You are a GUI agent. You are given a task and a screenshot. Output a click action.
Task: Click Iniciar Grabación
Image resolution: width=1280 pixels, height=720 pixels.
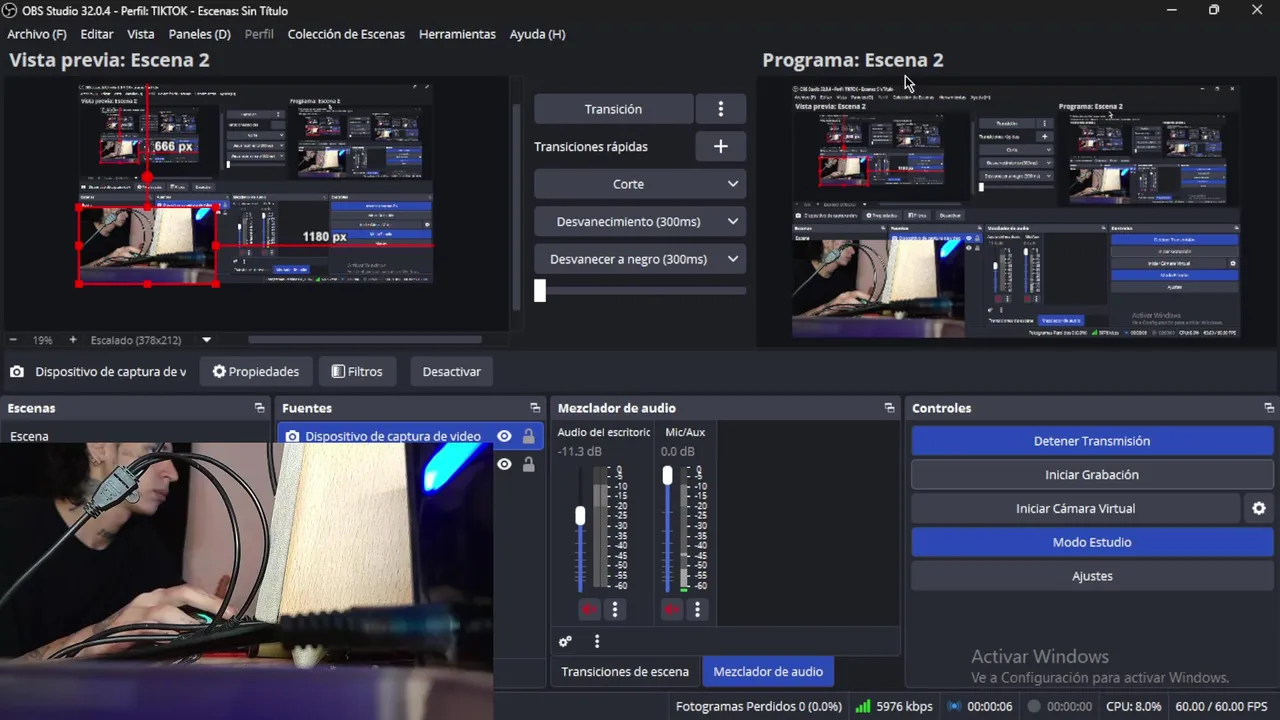[x=1092, y=475]
